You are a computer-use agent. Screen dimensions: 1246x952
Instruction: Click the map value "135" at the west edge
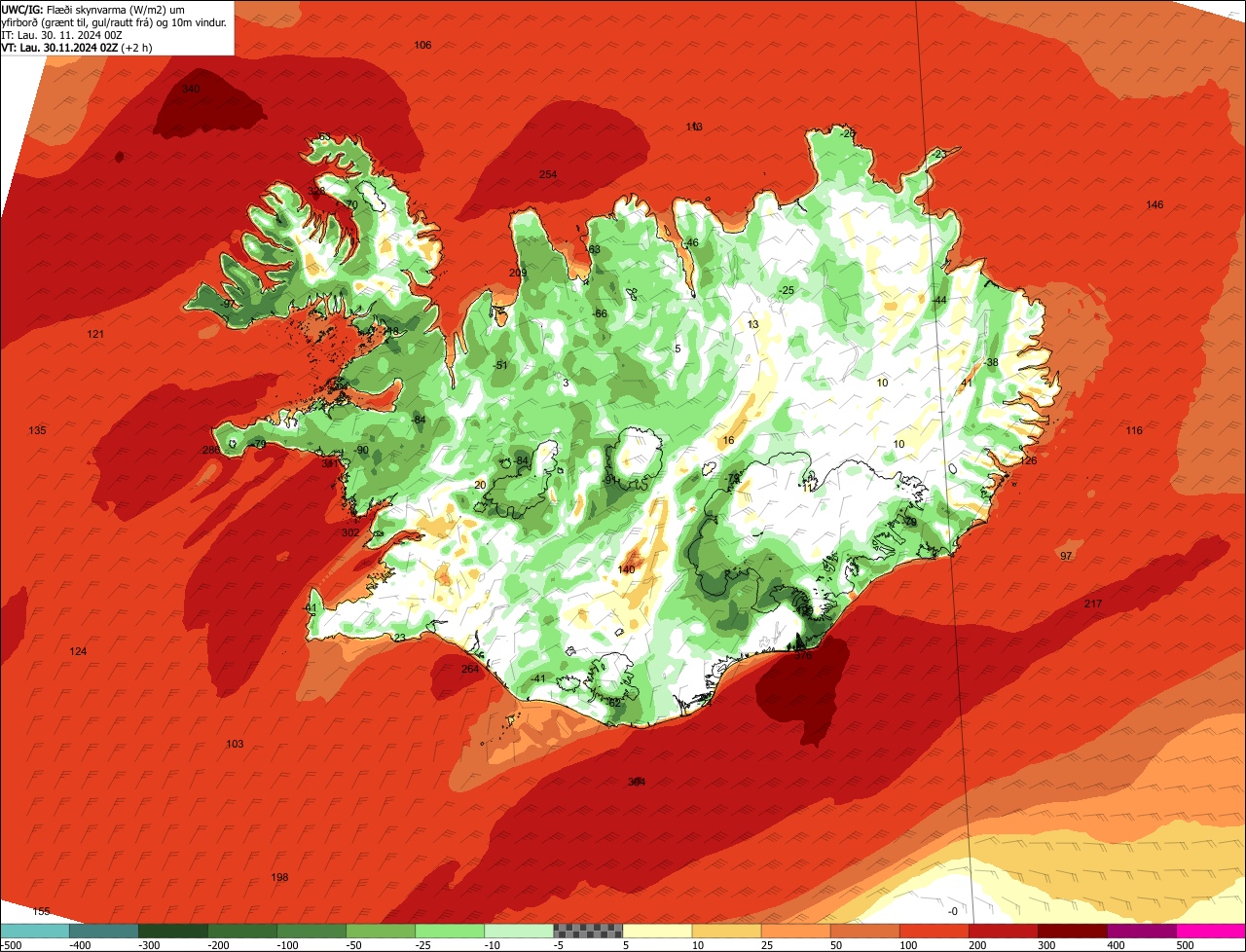38,431
